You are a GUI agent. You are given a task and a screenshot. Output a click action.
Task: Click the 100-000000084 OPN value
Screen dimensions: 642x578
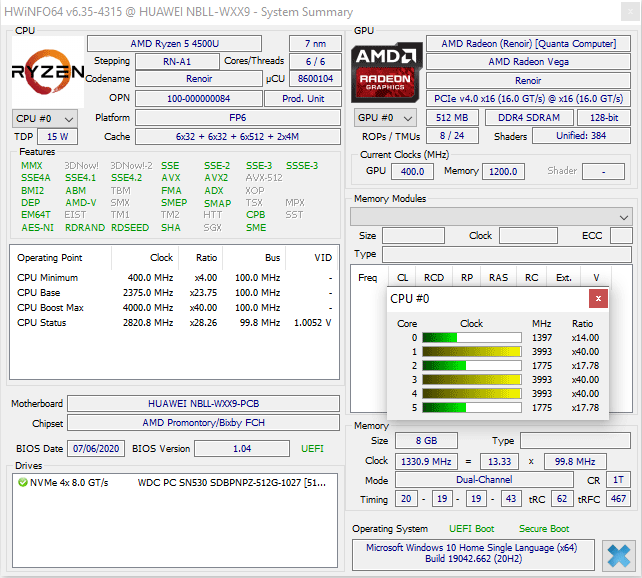click(199, 99)
